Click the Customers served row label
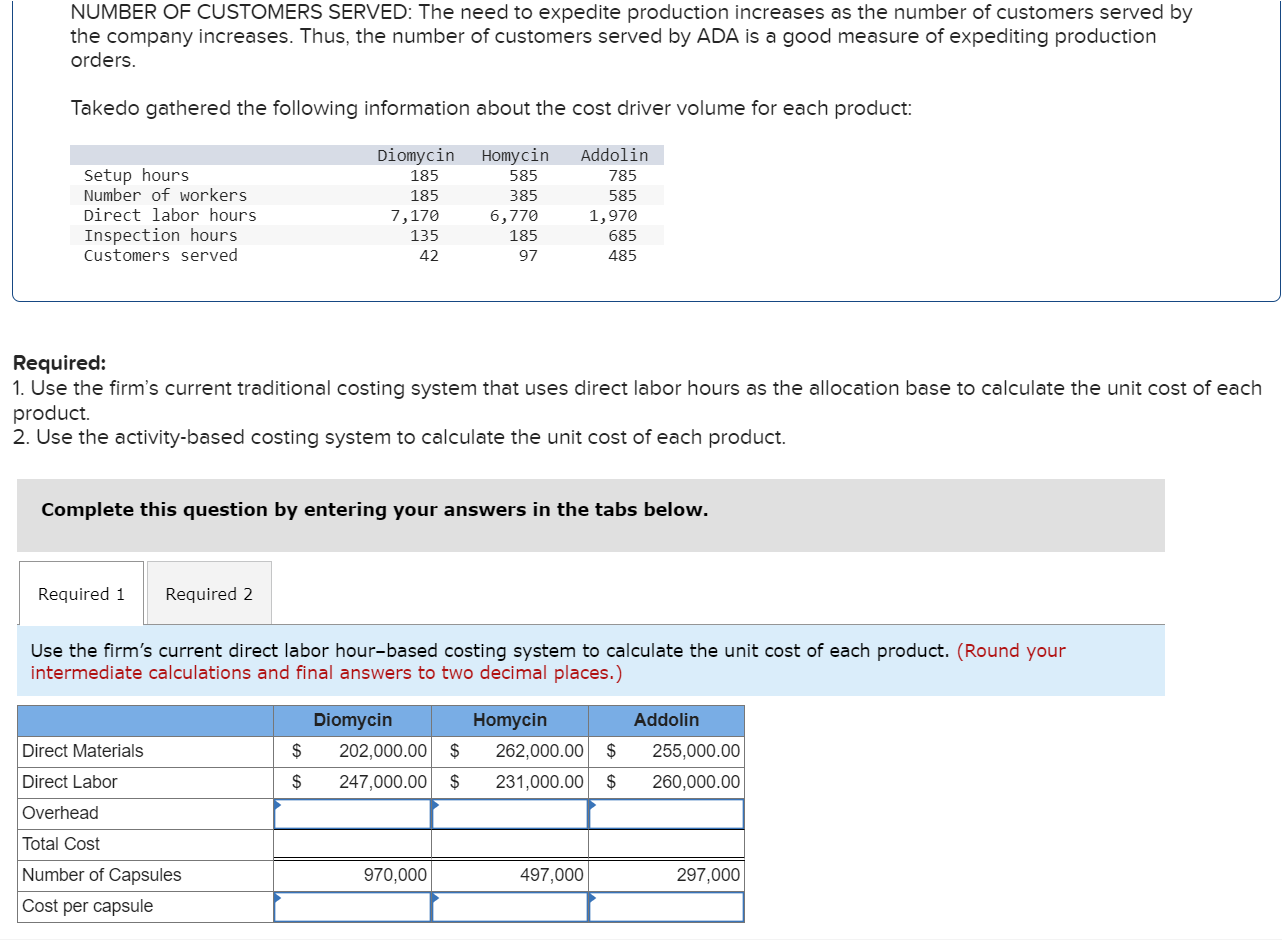The height and width of the screenshot is (940, 1282). (161, 256)
